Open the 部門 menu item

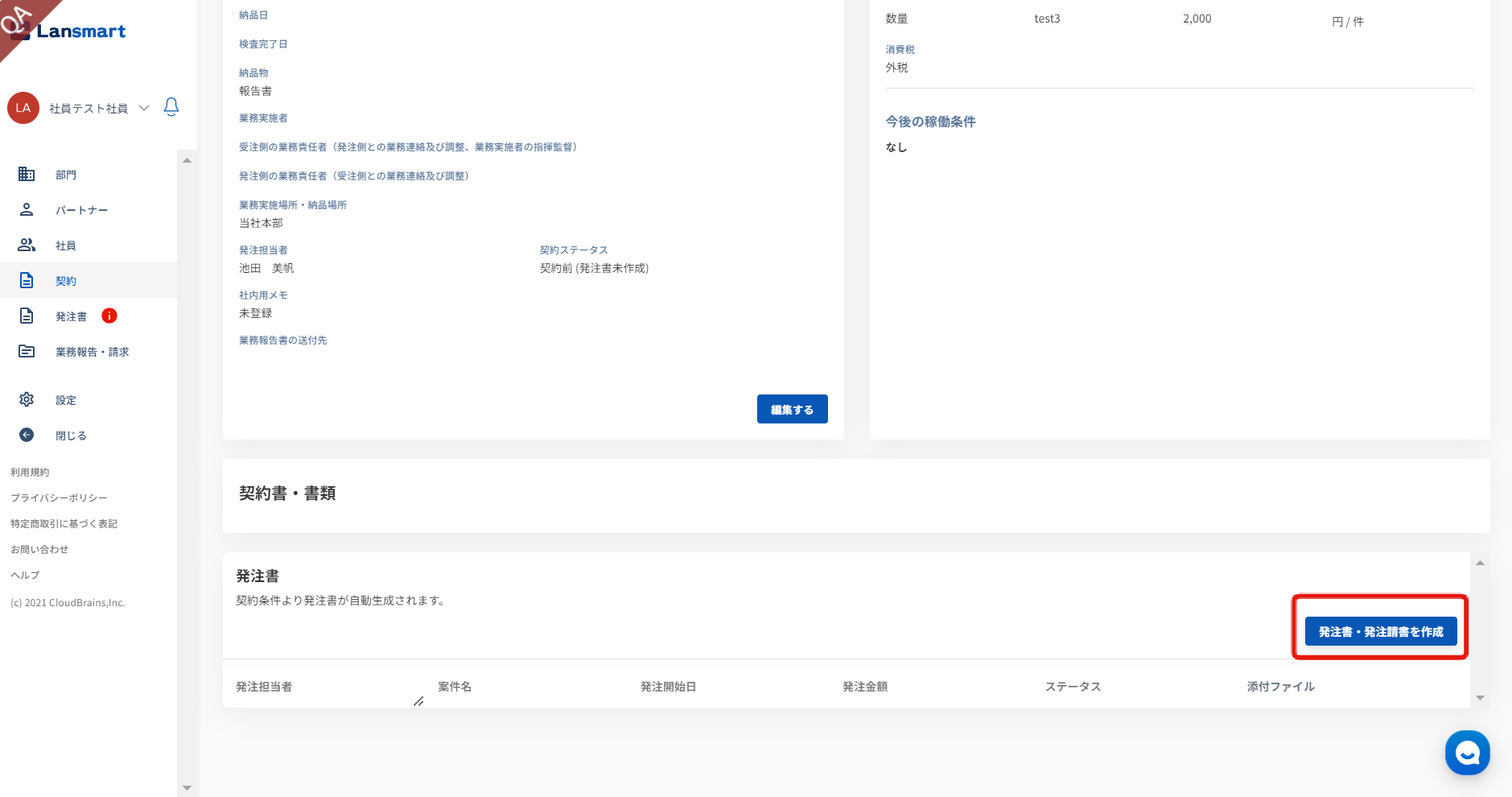pos(89,175)
